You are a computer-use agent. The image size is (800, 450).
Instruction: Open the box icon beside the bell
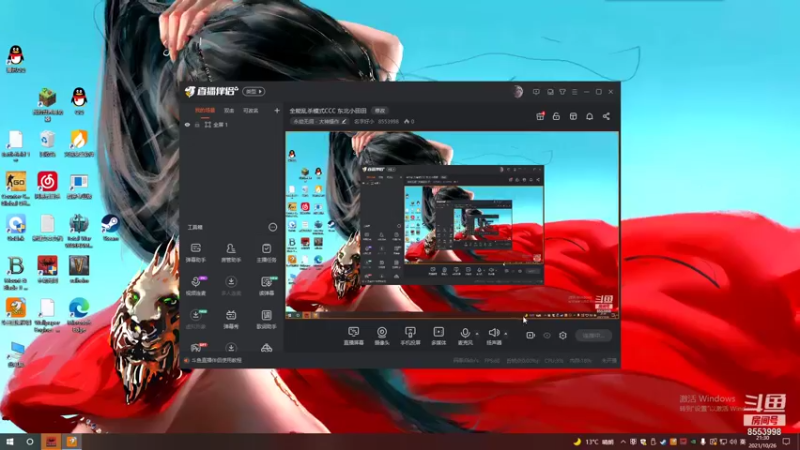(573, 116)
